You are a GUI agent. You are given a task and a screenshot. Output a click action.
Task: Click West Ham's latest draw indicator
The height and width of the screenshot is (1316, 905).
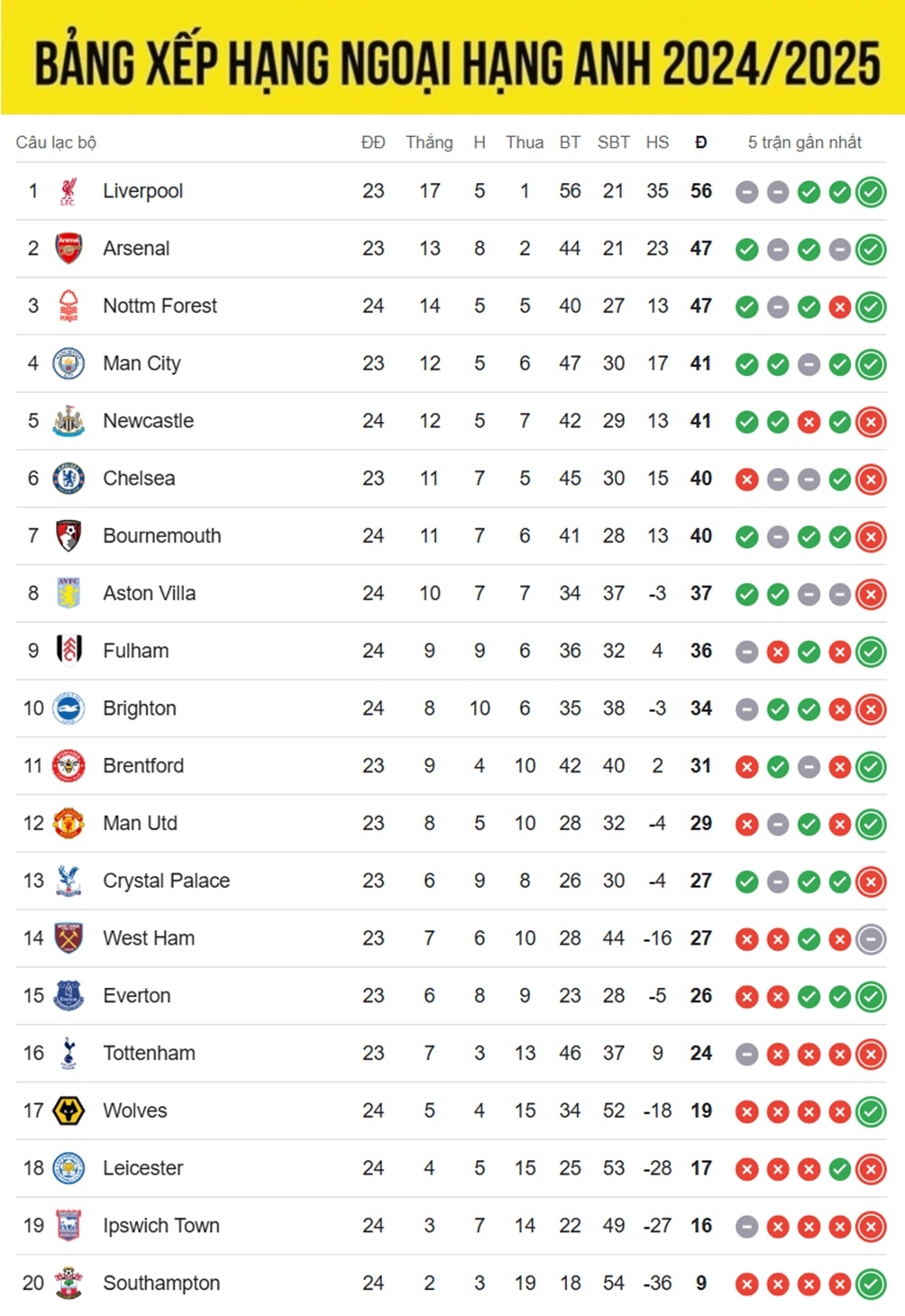[871, 939]
